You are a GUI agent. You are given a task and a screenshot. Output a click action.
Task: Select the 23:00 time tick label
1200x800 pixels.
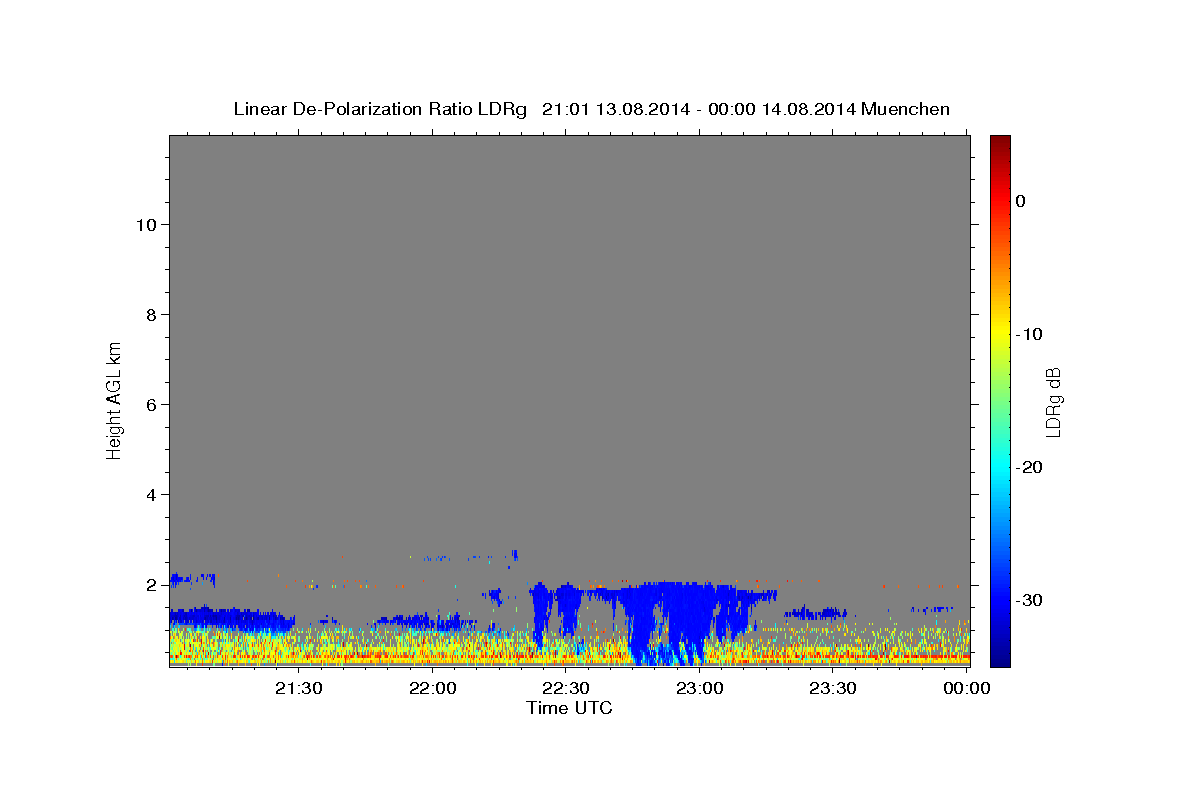click(699, 688)
